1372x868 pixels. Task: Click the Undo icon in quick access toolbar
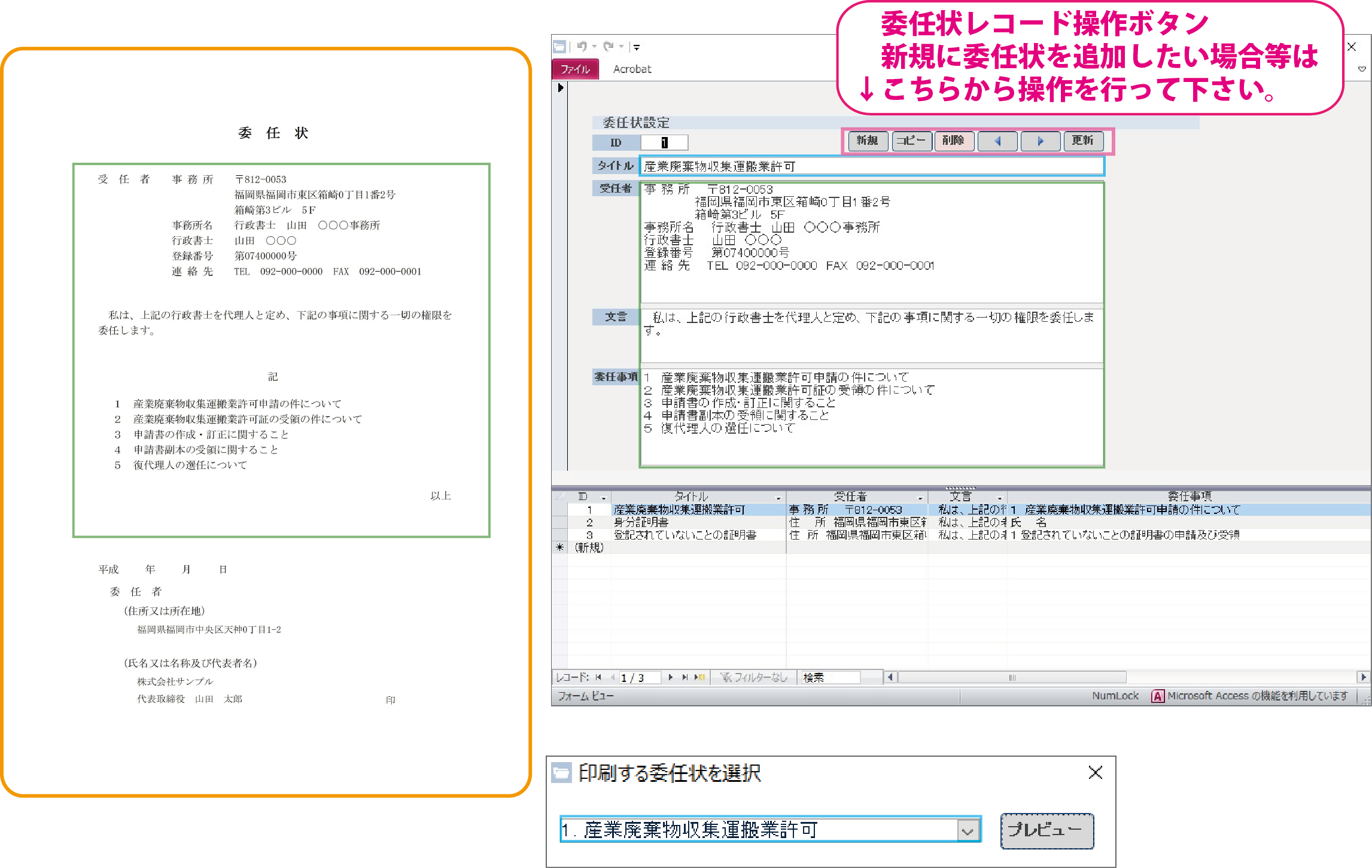click(x=582, y=47)
